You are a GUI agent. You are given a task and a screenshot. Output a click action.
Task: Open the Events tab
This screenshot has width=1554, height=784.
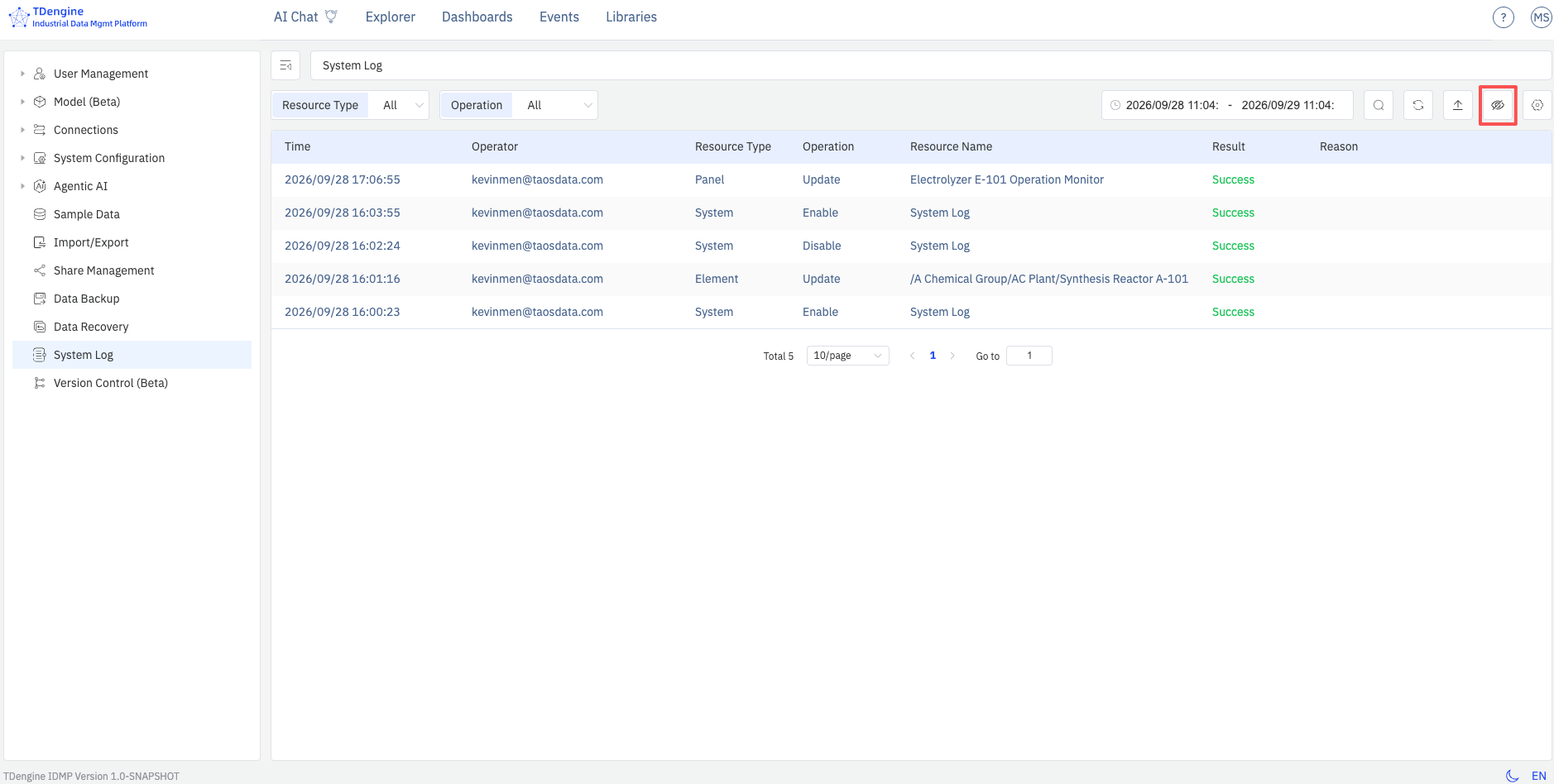[x=559, y=17]
